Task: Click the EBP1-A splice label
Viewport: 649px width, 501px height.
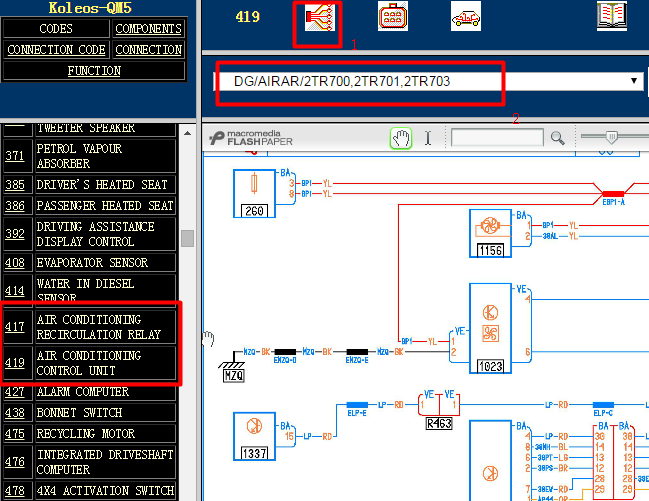Action: [613, 202]
